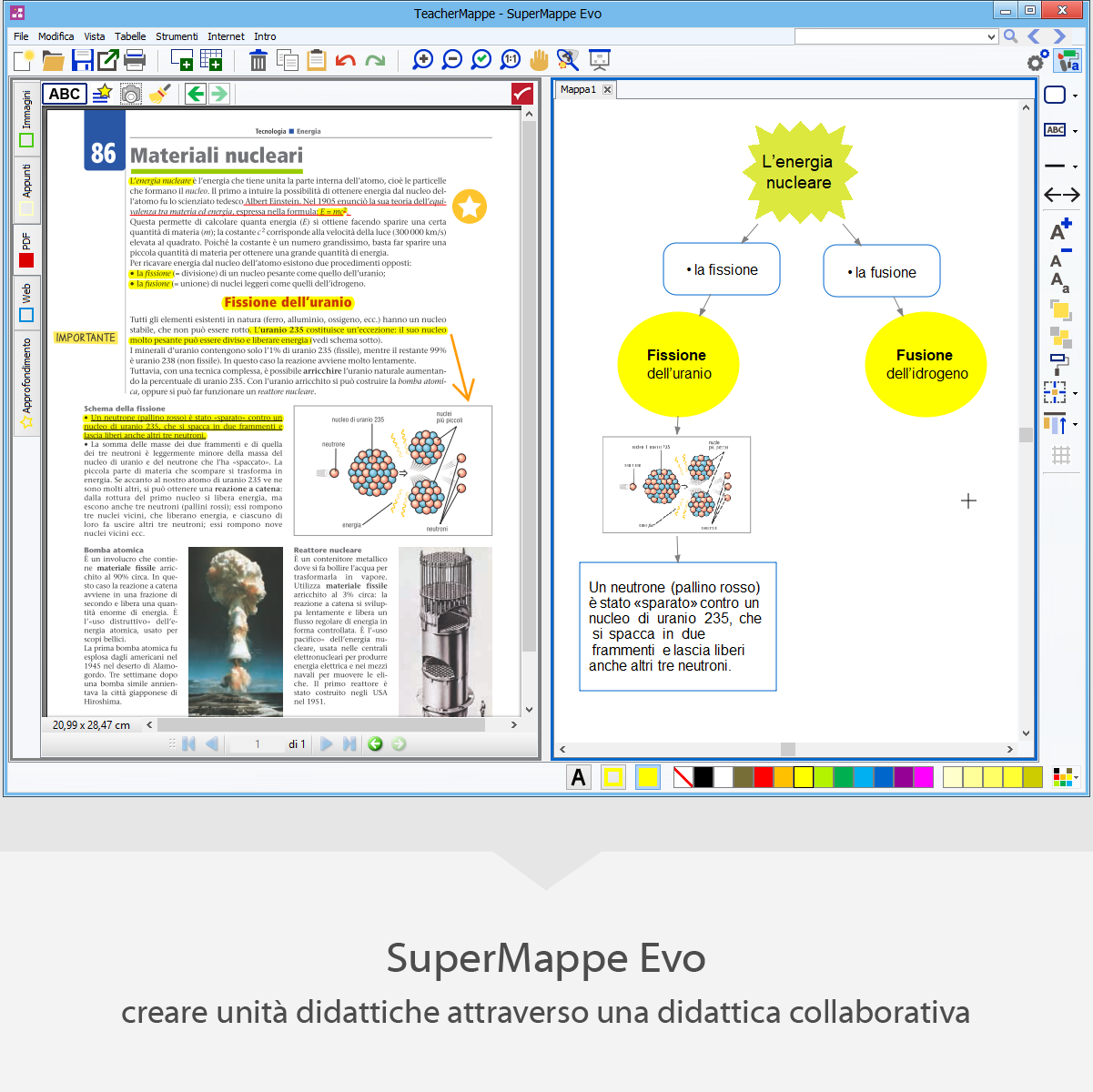The height and width of the screenshot is (1092, 1093).
Task: Open the line style dropdown arrow
Action: point(1075,167)
